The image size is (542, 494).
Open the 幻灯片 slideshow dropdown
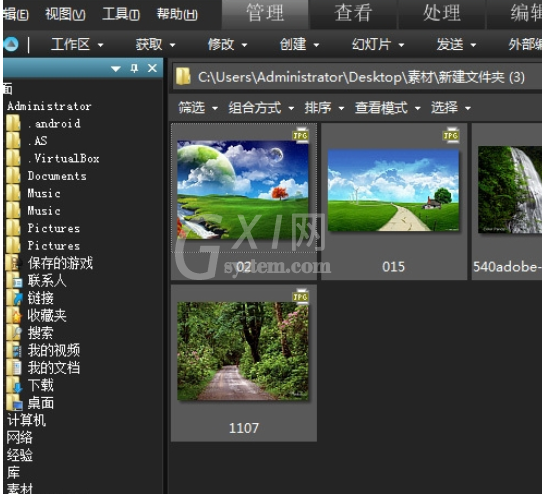[377, 44]
